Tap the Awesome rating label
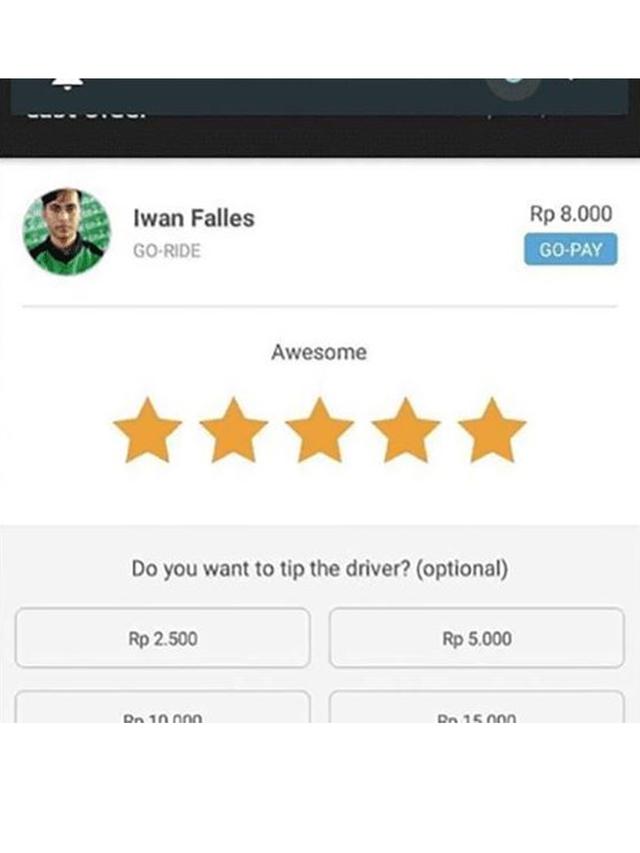This screenshot has height=853, width=640. point(319,352)
